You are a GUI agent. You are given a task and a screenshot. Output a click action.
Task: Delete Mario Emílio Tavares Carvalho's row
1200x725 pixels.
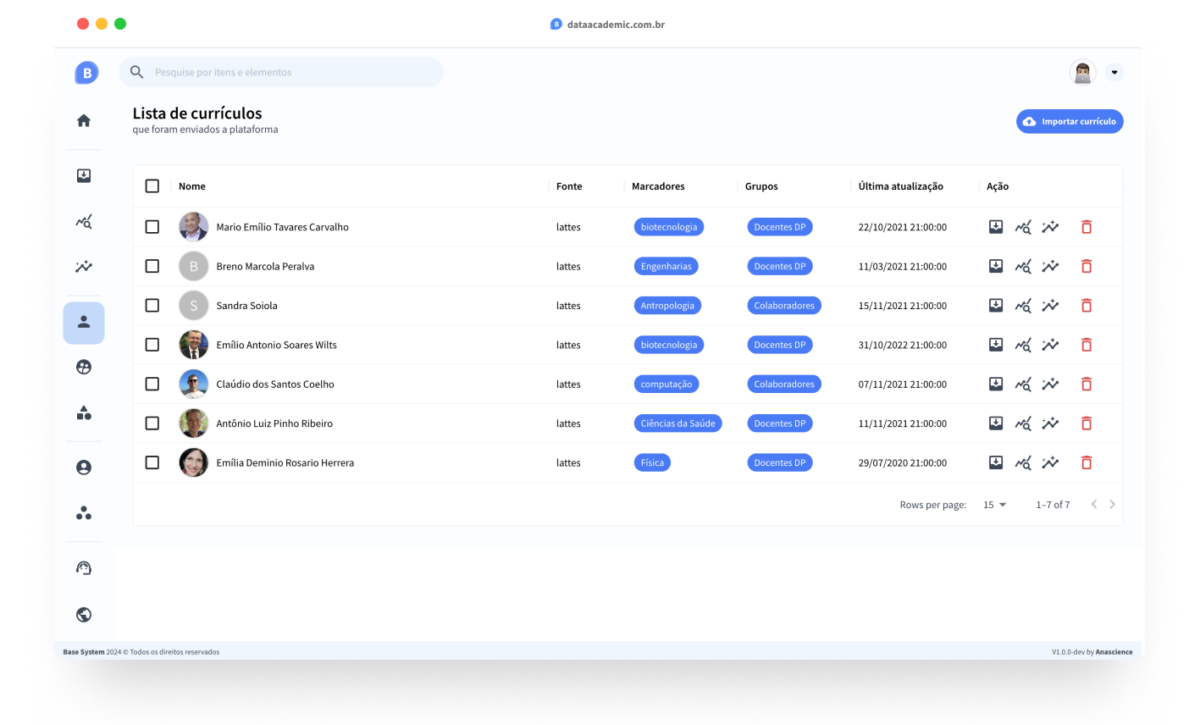tap(1086, 227)
